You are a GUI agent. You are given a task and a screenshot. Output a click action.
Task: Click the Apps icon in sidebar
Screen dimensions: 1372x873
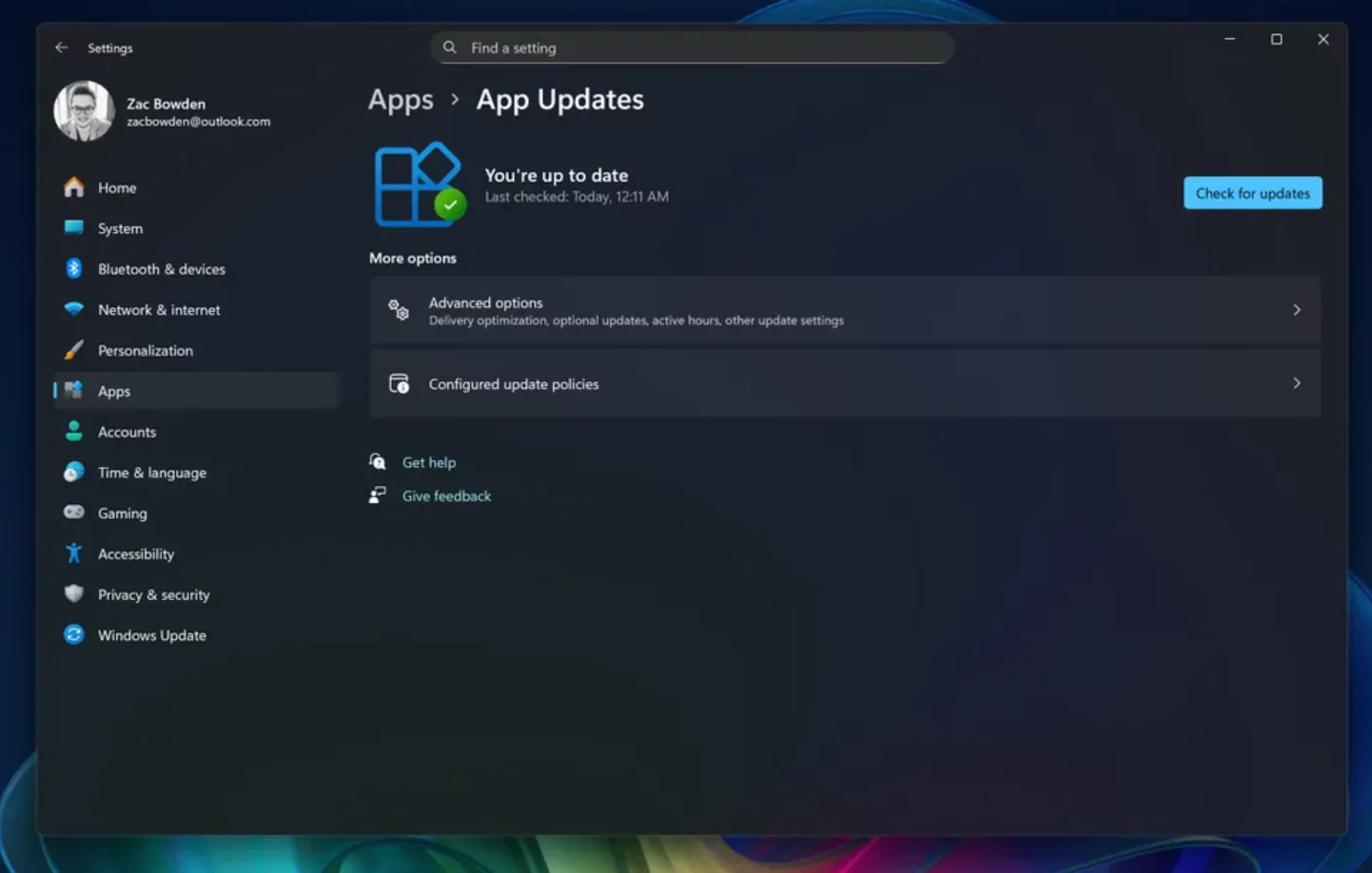tap(74, 390)
